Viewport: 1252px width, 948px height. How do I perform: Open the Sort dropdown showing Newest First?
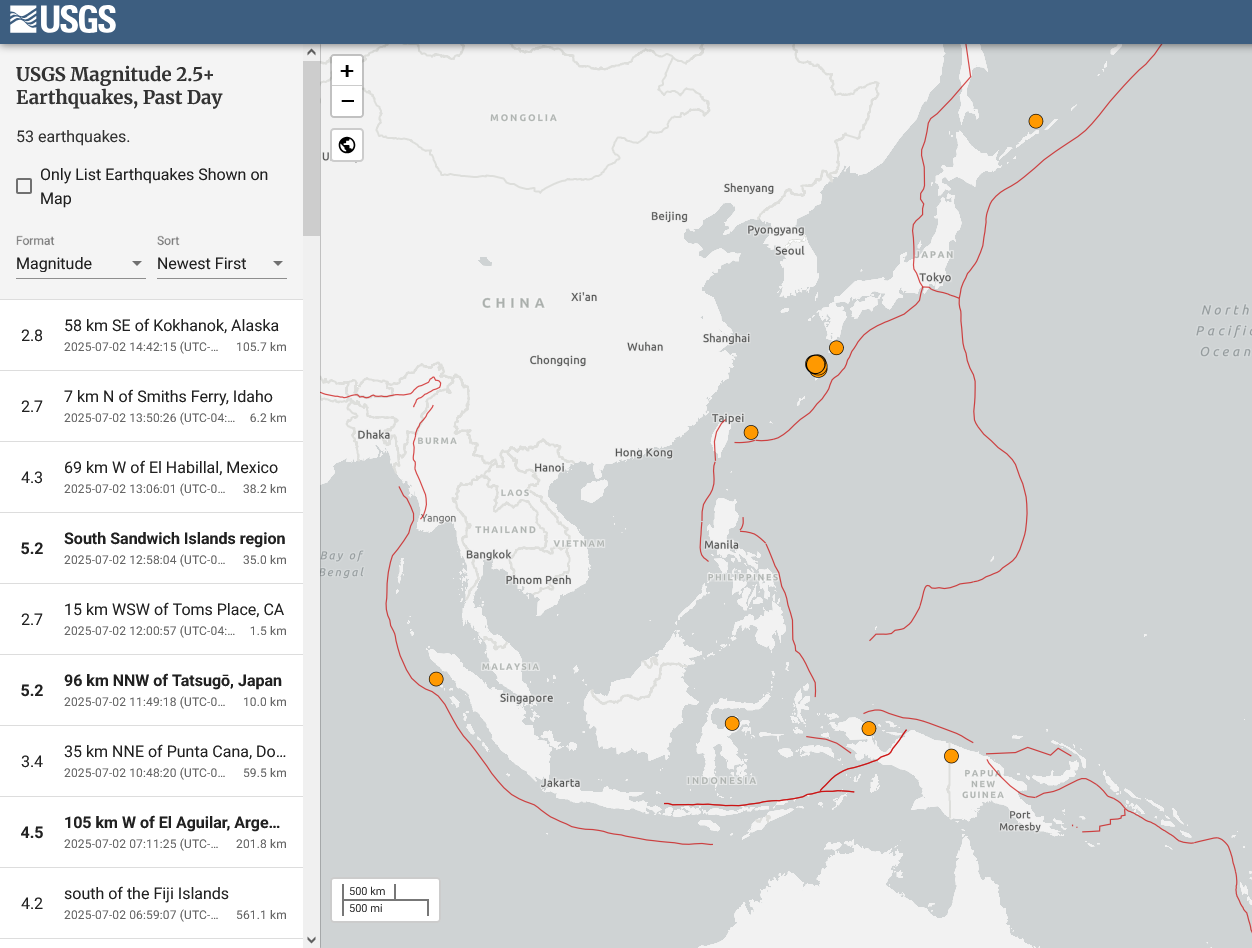(x=222, y=264)
